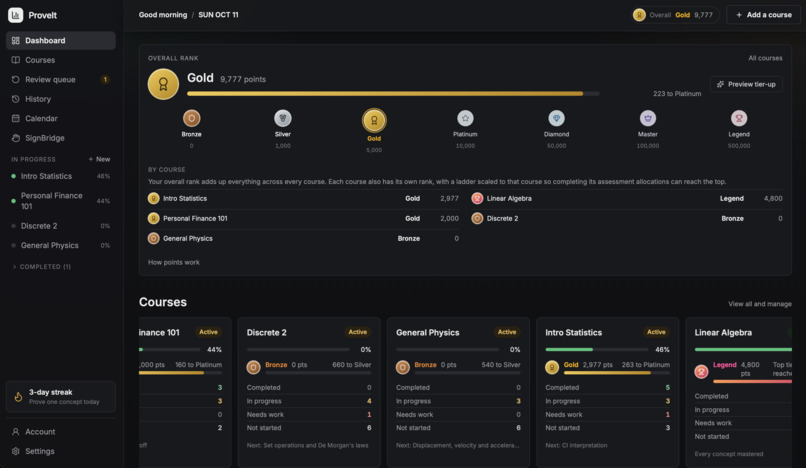Click Next: CI interpretation on Intro Statistics
This screenshot has width=806, height=468.
(x=576, y=445)
